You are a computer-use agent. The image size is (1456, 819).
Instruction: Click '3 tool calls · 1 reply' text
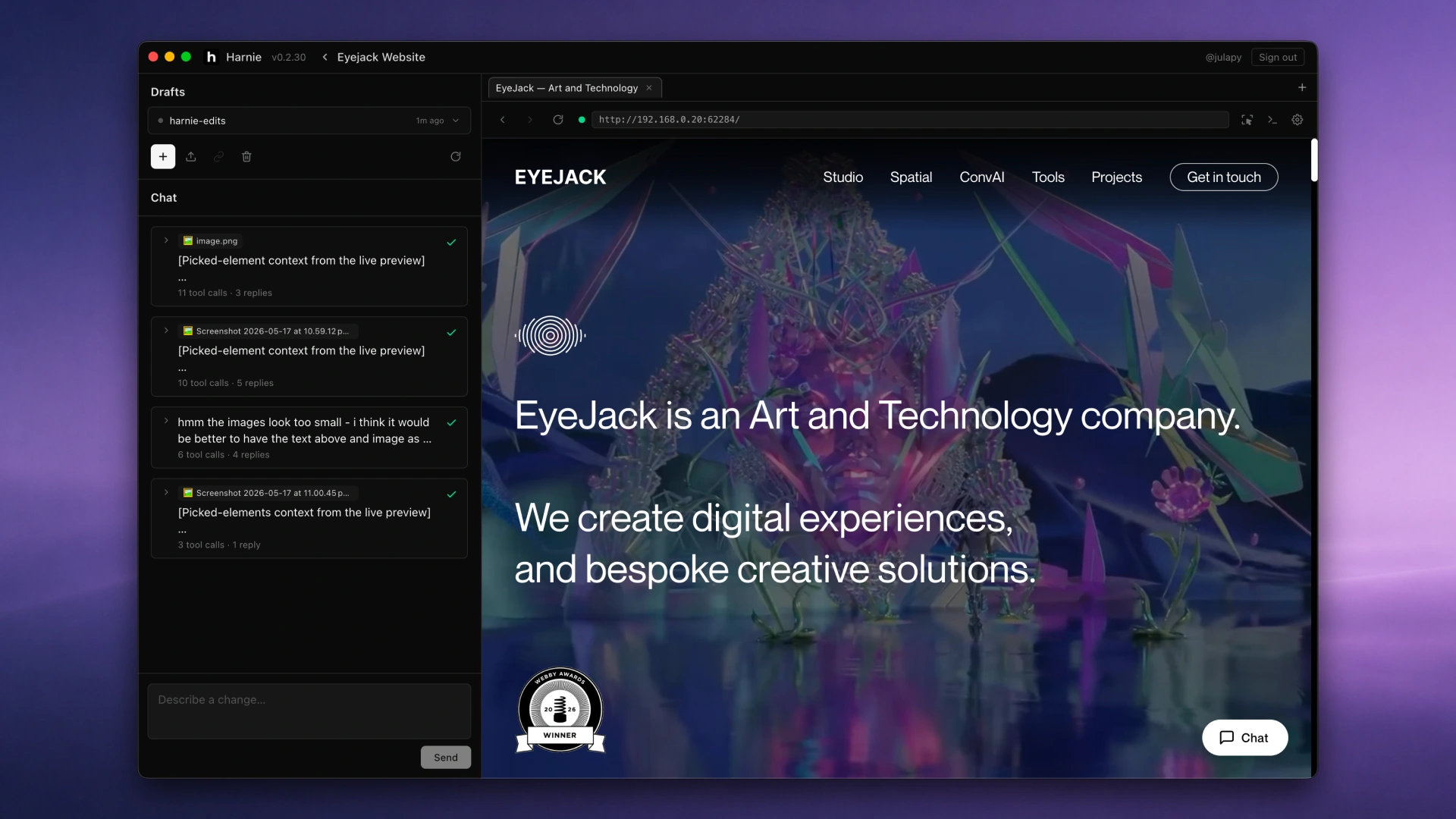click(218, 544)
